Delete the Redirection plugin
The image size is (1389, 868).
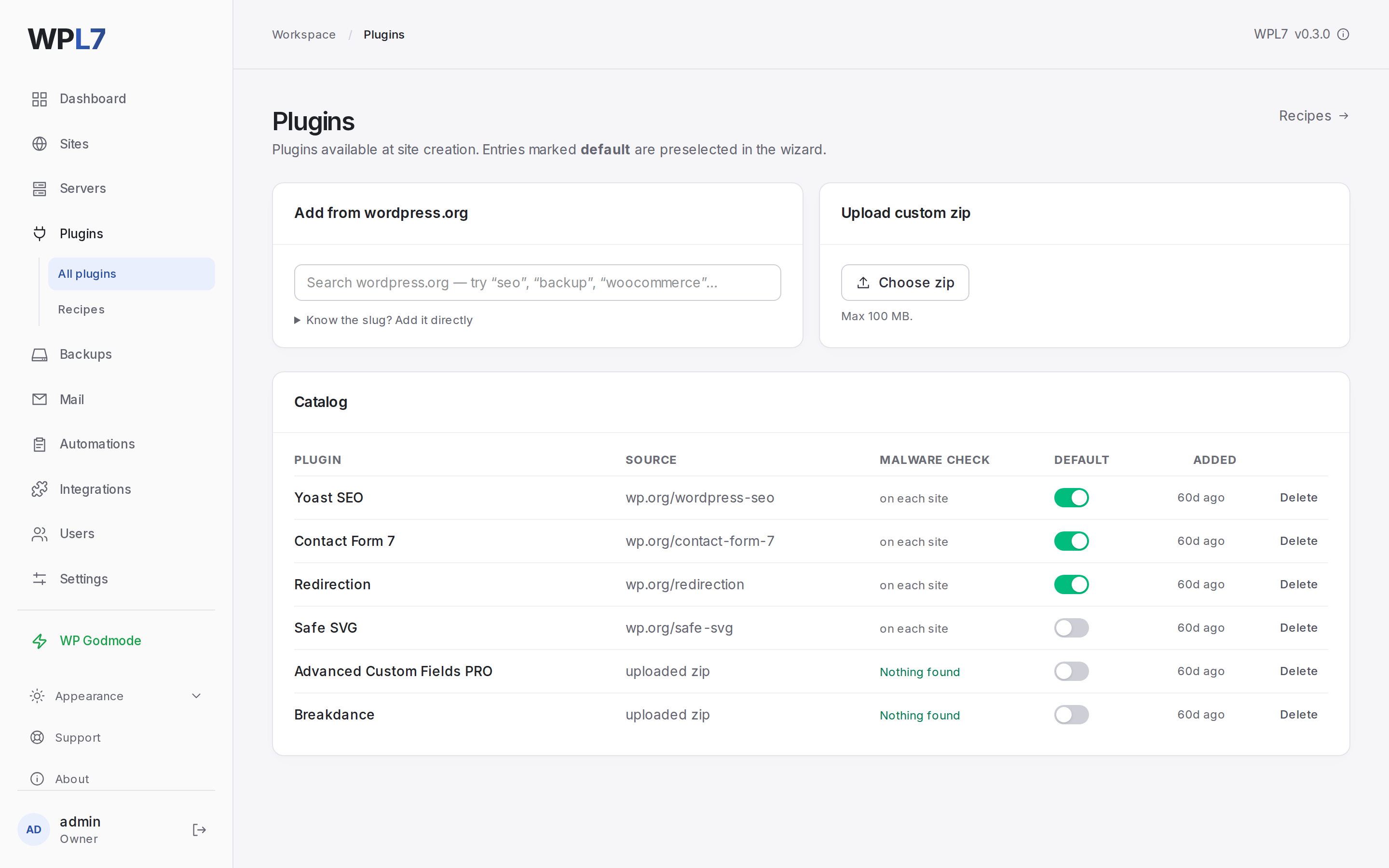[1298, 584]
